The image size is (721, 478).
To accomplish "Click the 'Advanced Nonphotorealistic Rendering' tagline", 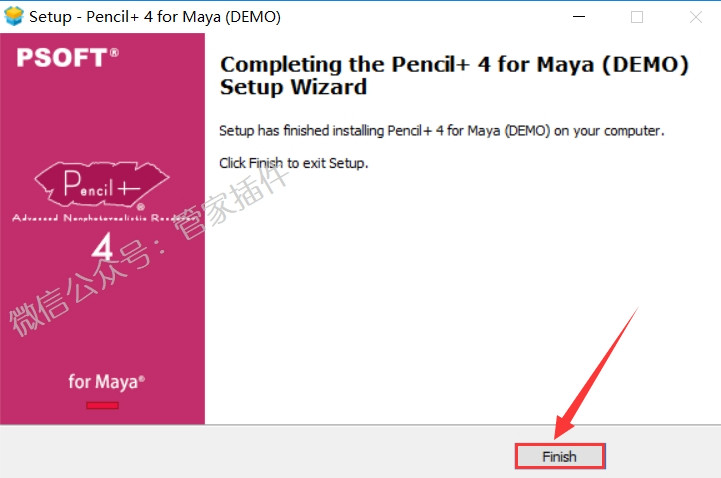I will (103, 218).
